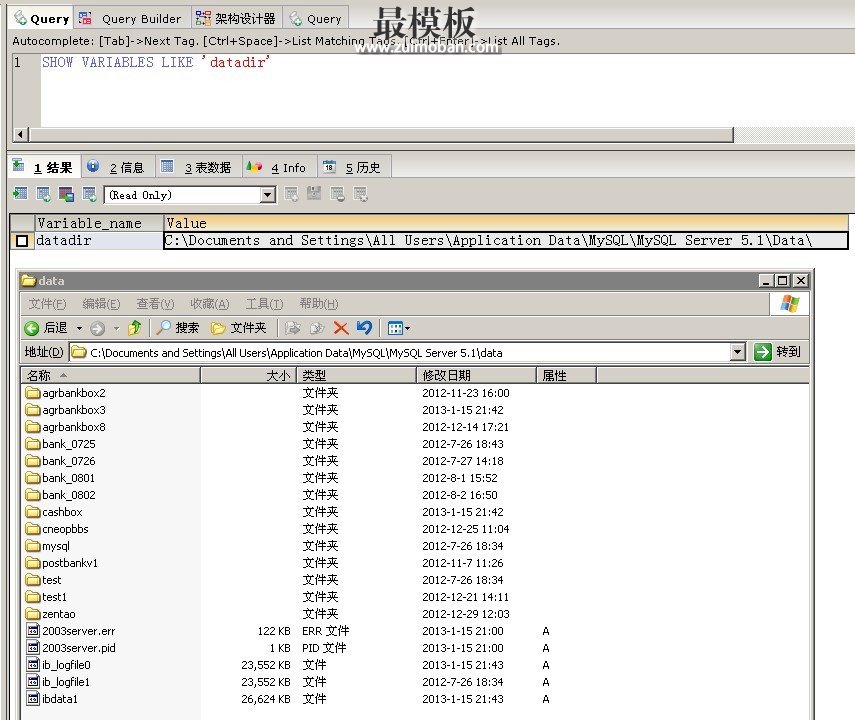Open the 查看(V) menu
Image resolution: width=855 pixels, height=720 pixels.
point(155,304)
